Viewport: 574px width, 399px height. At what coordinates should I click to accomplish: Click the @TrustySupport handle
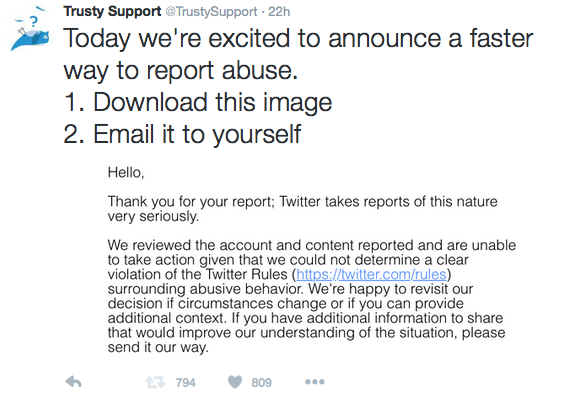click(211, 12)
